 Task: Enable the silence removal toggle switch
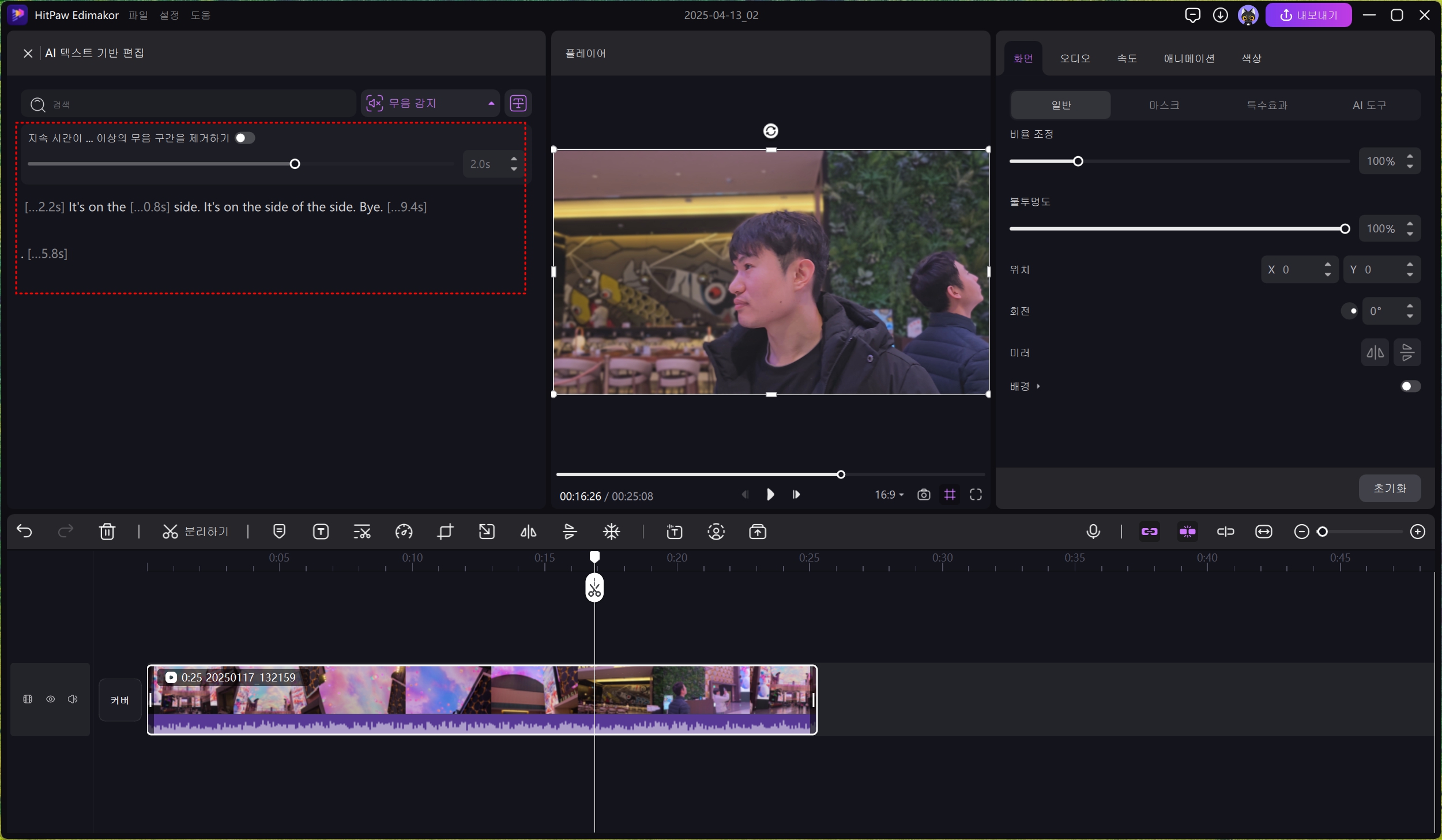[244, 138]
